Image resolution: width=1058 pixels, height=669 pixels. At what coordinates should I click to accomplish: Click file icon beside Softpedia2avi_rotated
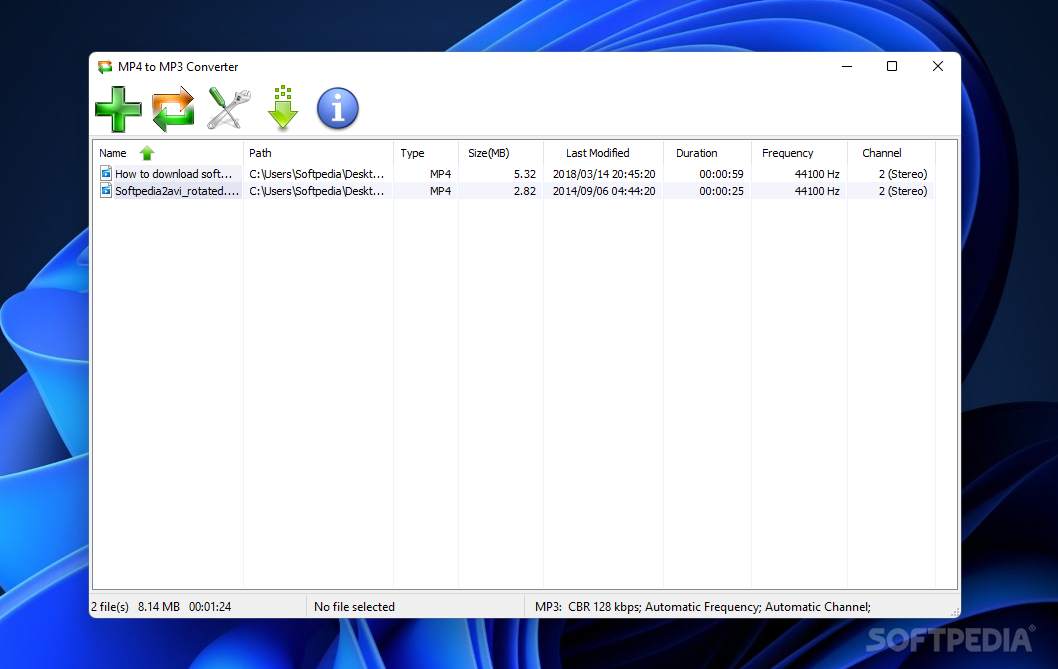coord(106,191)
